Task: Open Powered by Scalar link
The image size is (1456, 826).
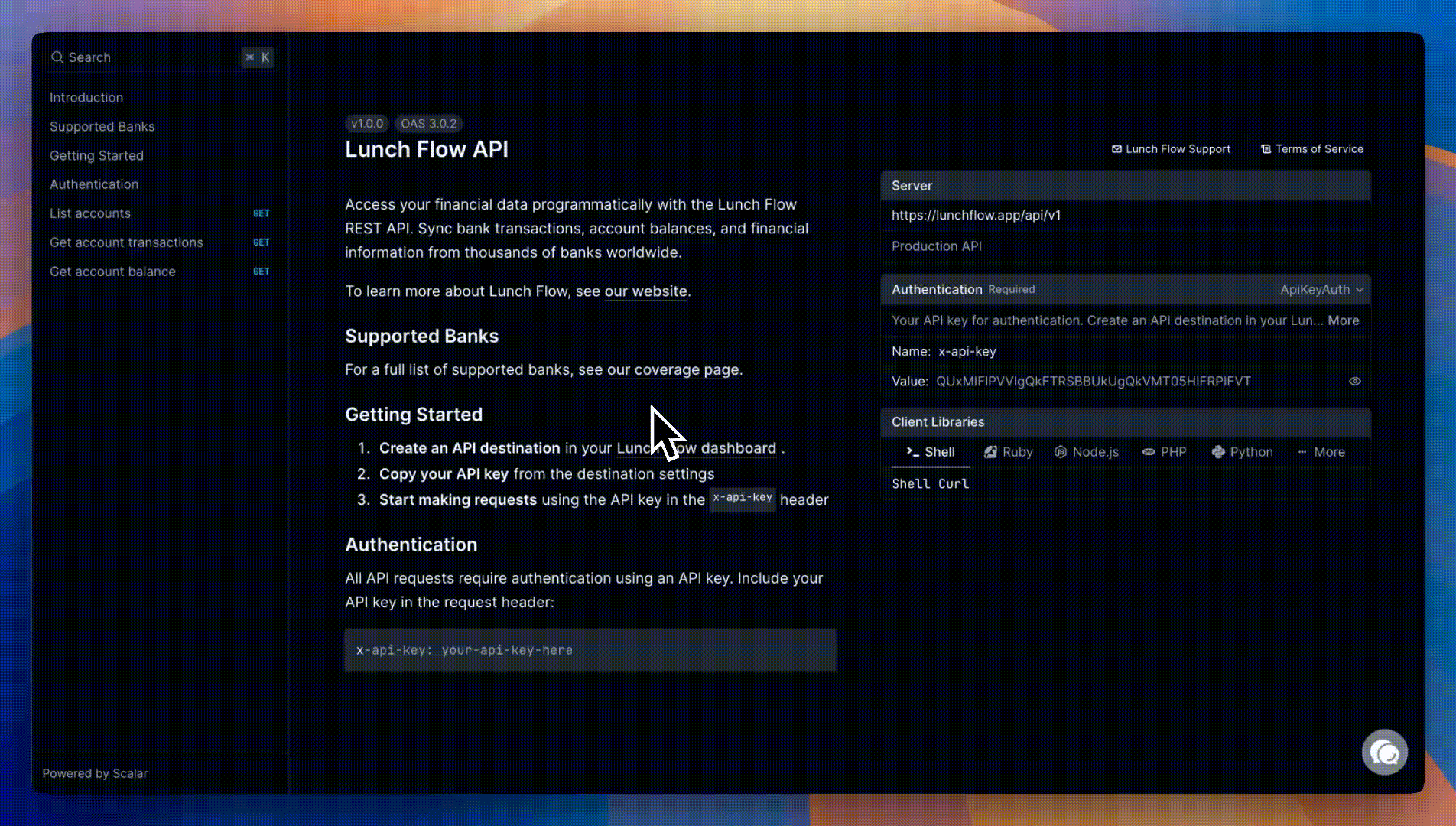Action: [x=95, y=773]
